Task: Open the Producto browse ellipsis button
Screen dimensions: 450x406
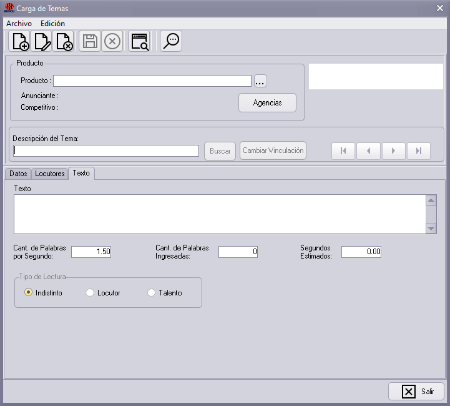Action: coord(260,81)
